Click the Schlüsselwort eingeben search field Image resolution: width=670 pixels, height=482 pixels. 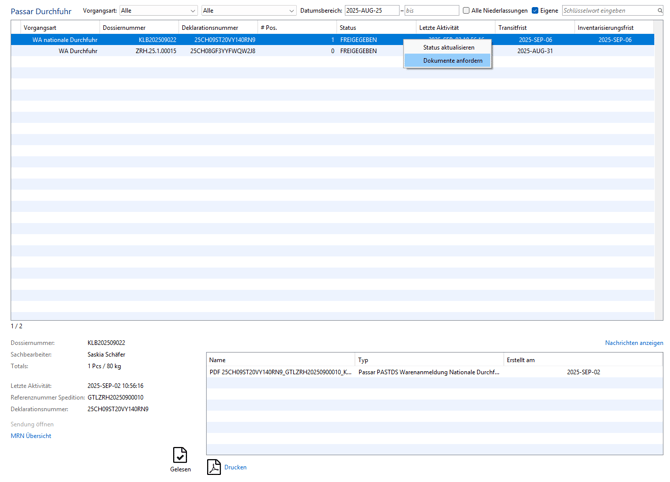(610, 11)
